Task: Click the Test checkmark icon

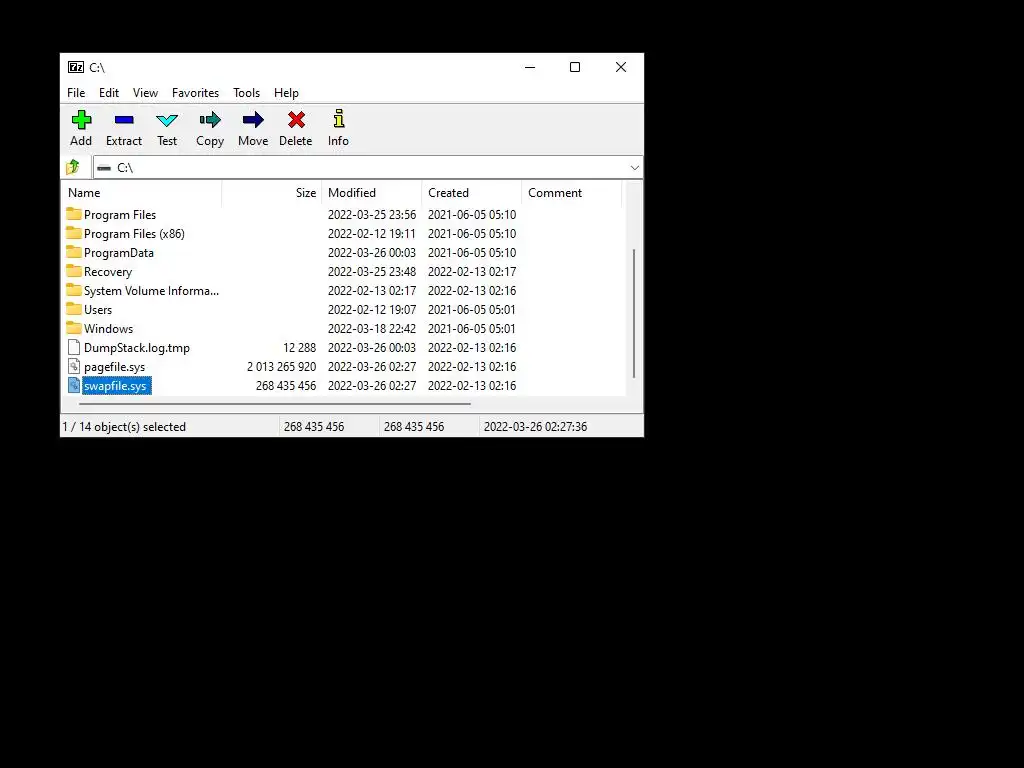Action: coord(167,120)
